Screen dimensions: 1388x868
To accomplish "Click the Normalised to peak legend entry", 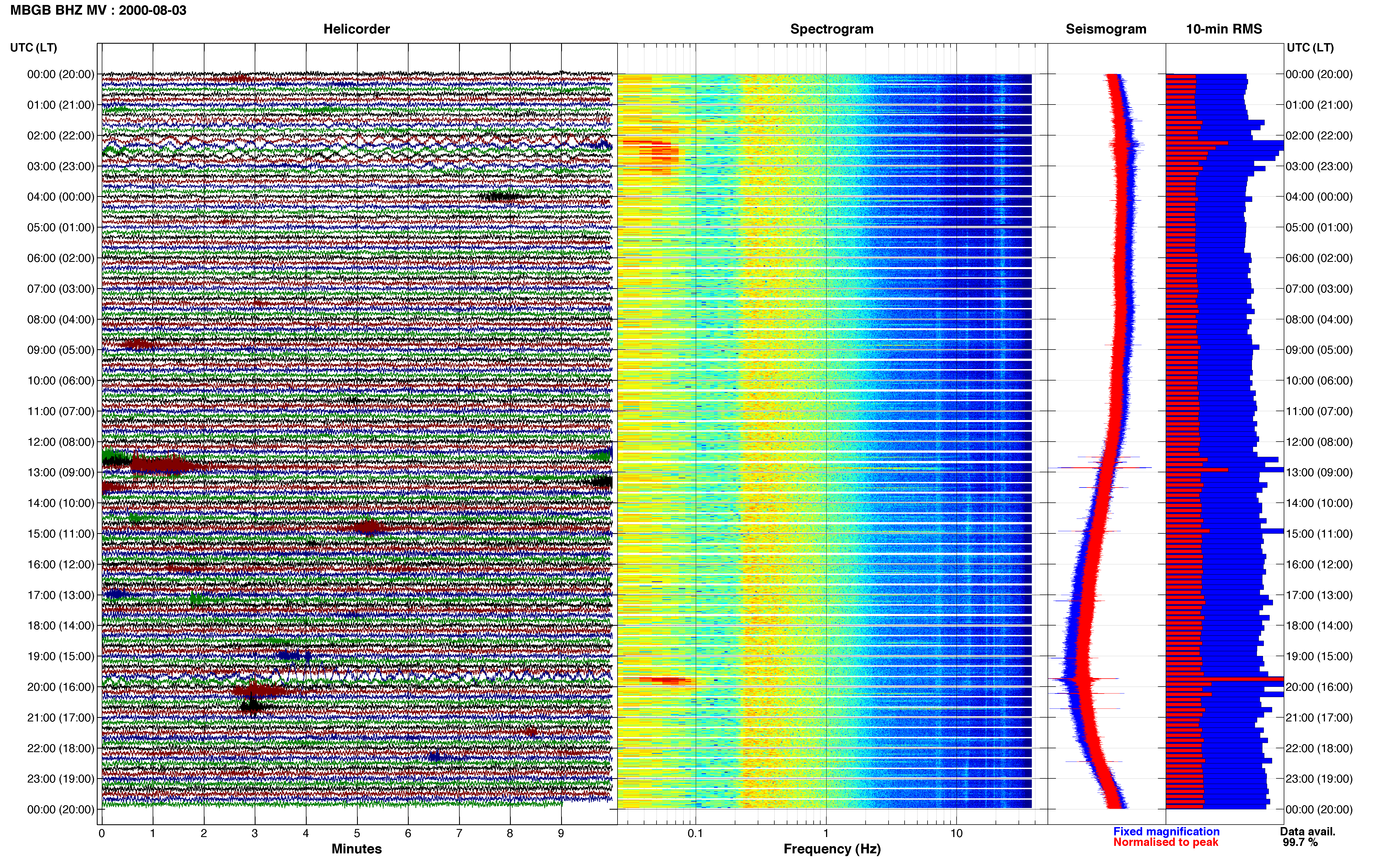I will click(x=1166, y=842).
